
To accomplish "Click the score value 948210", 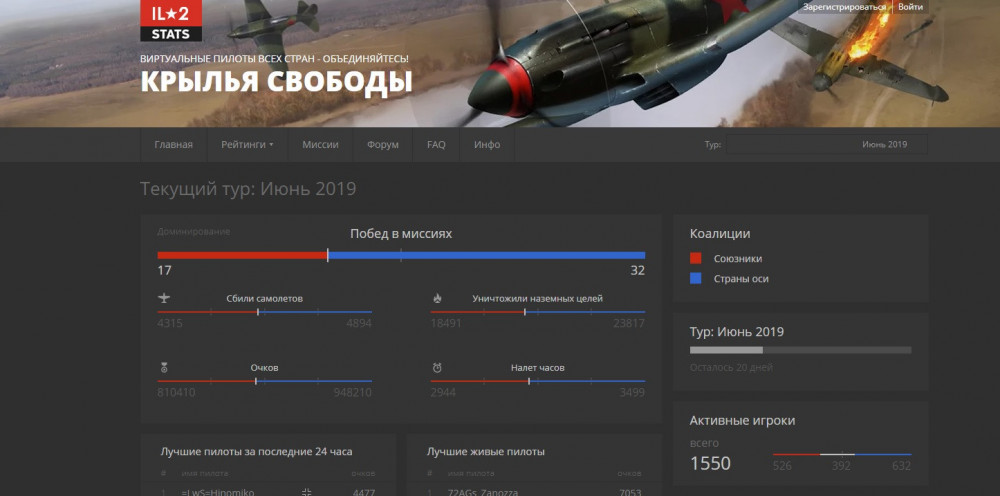I will click(x=353, y=392).
